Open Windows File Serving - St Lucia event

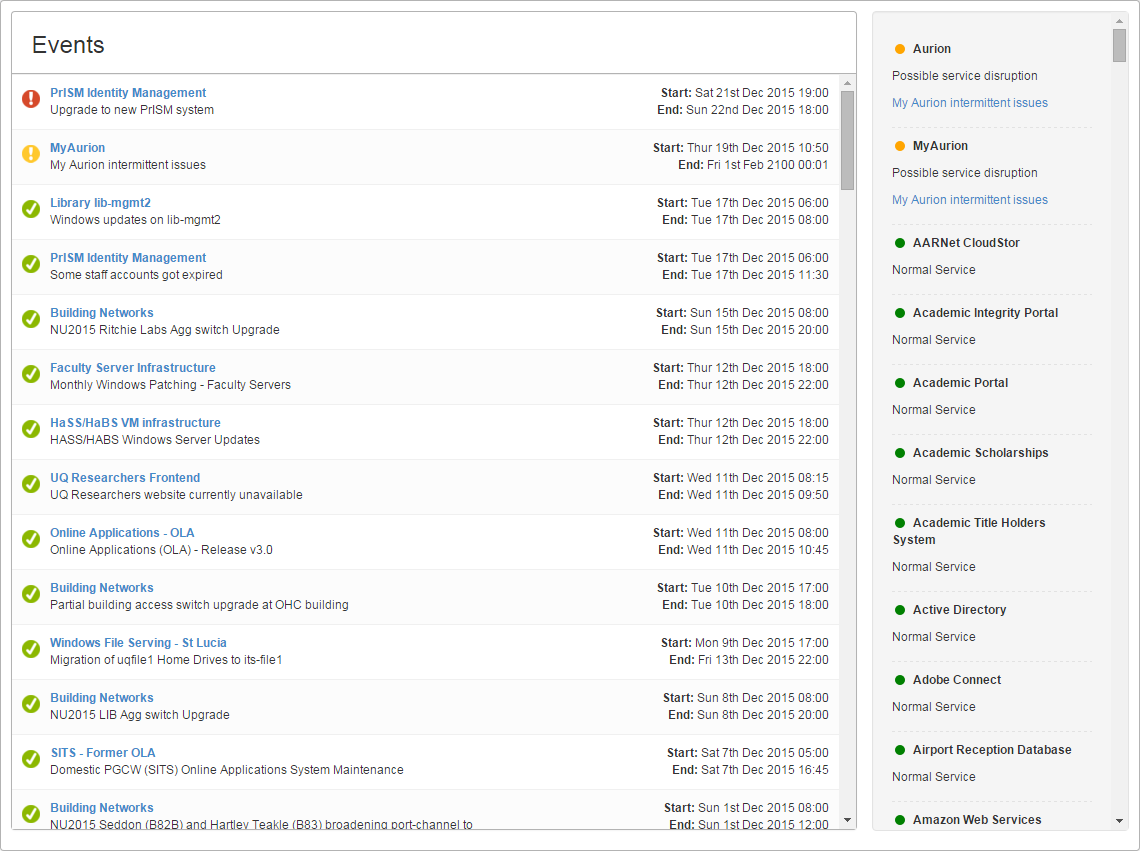click(138, 643)
